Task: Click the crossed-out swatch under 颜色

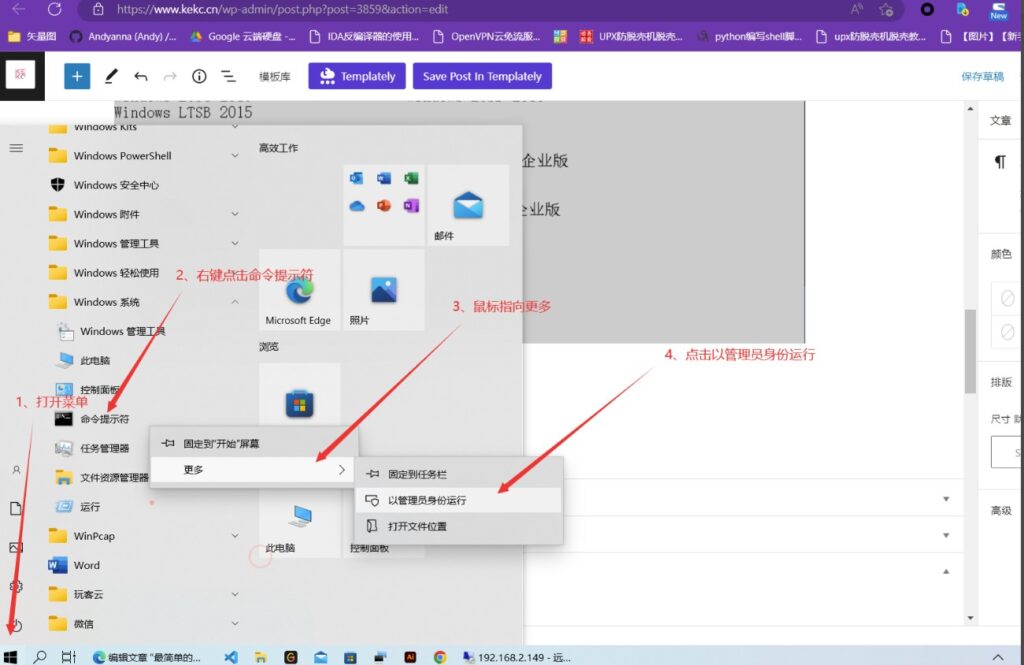Action: click(1007, 297)
